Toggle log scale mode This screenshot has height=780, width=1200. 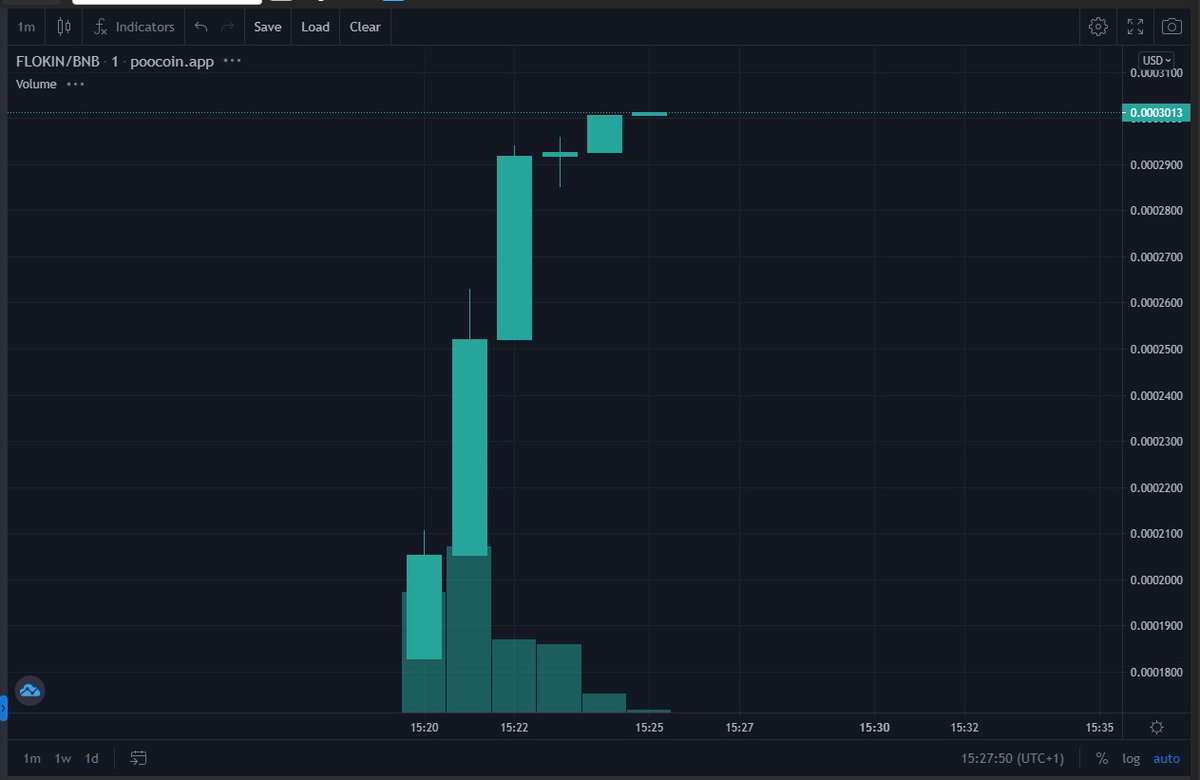pyautogui.click(x=1131, y=758)
